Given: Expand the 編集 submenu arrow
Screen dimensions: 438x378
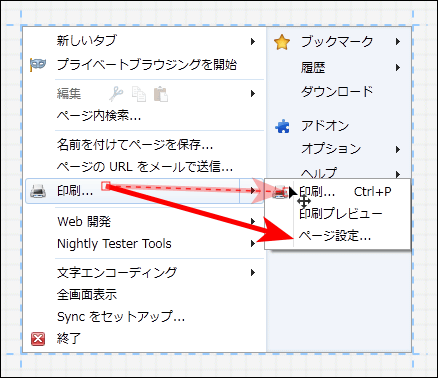Looking at the screenshot, I should click(x=253, y=94).
